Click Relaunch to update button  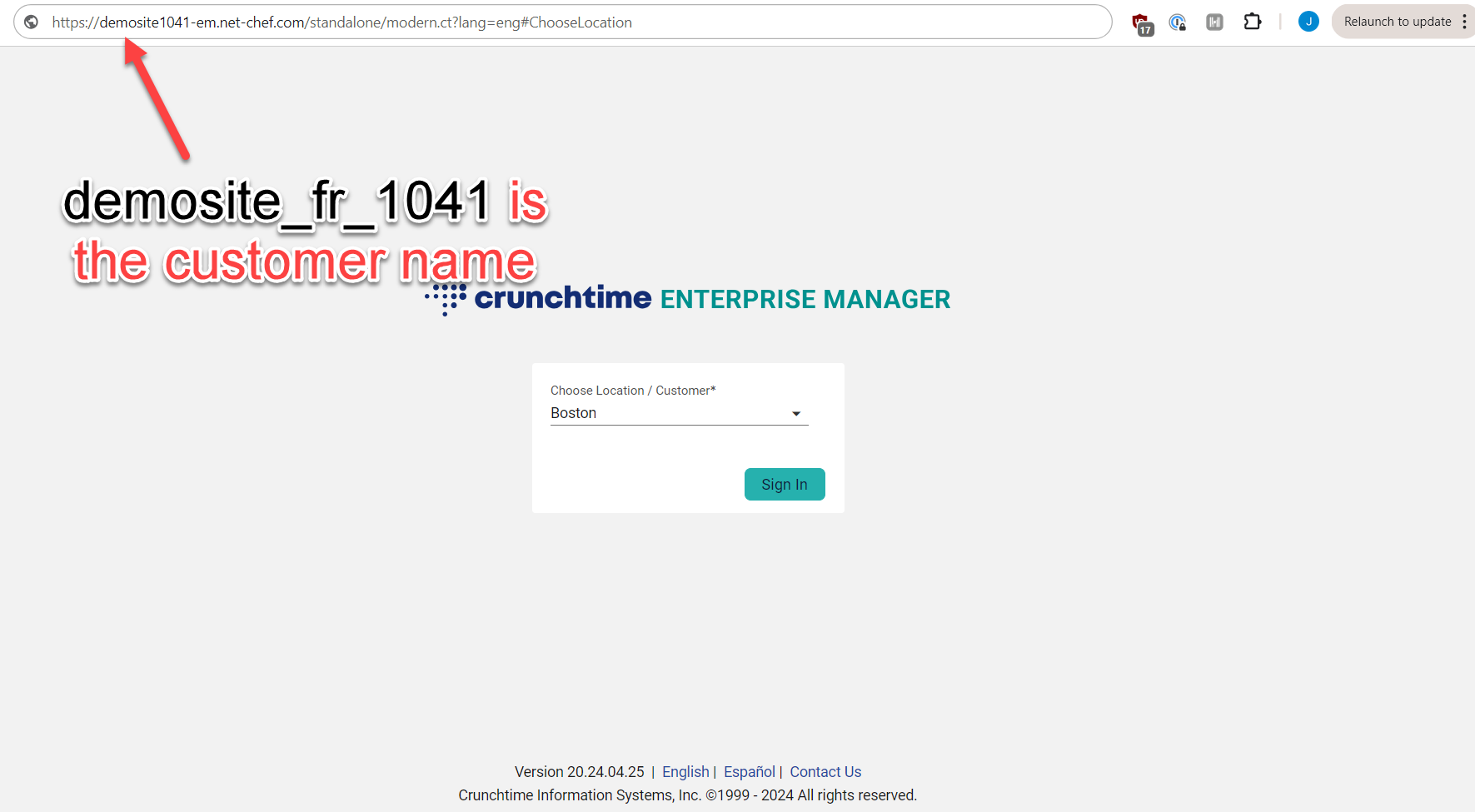click(1398, 22)
